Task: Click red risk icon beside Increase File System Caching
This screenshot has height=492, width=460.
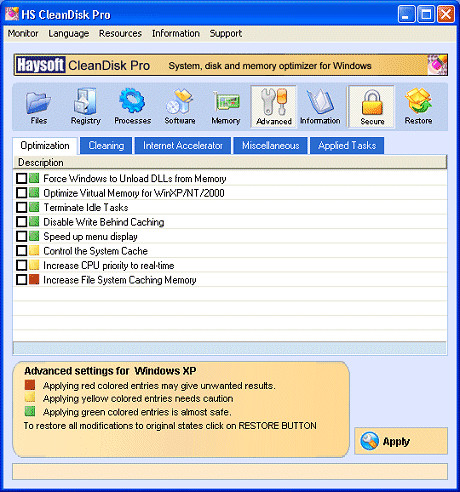Action: (x=34, y=280)
